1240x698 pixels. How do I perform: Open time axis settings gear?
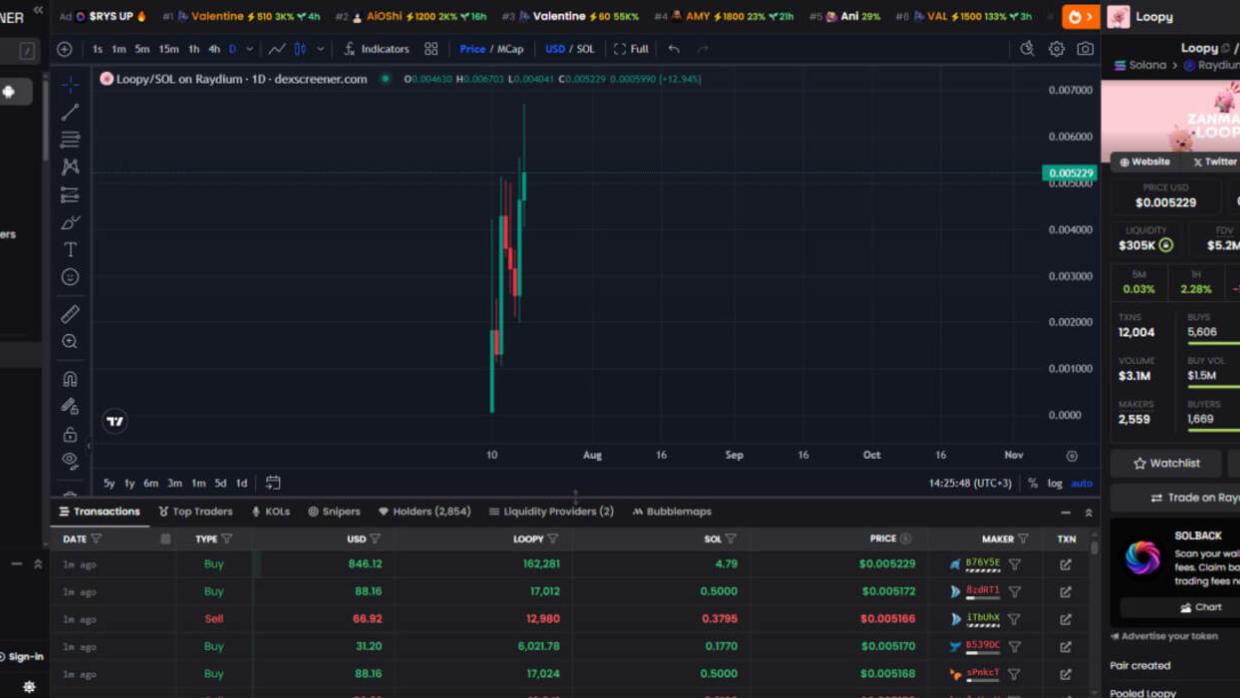click(1071, 456)
